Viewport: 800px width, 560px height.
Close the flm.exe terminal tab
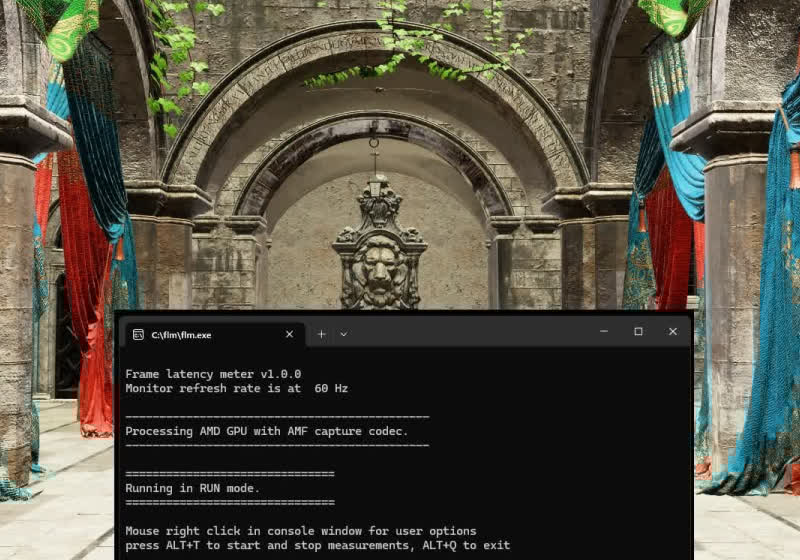(x=289, y=334)
